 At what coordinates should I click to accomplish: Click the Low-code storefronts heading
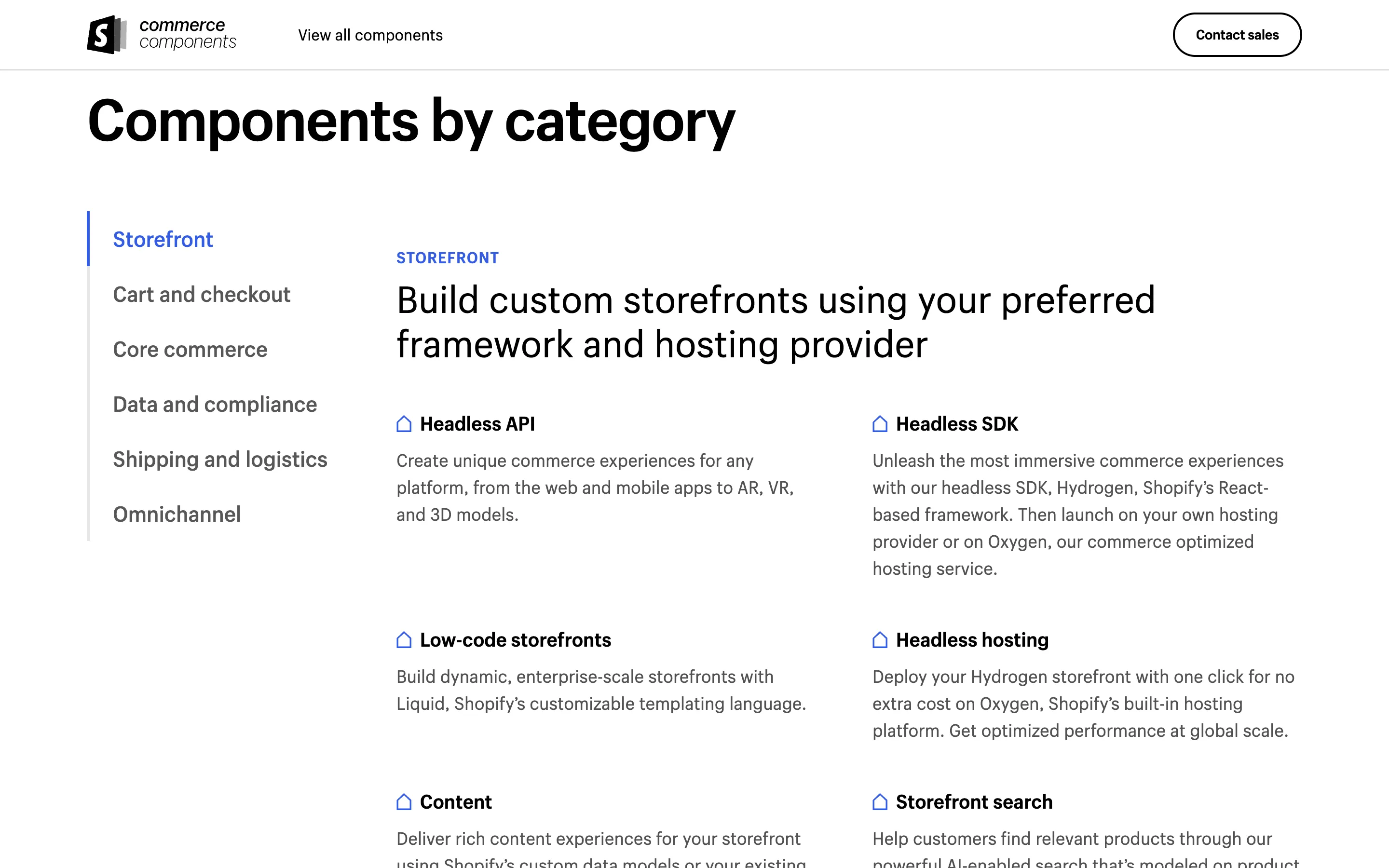(515, 639)
